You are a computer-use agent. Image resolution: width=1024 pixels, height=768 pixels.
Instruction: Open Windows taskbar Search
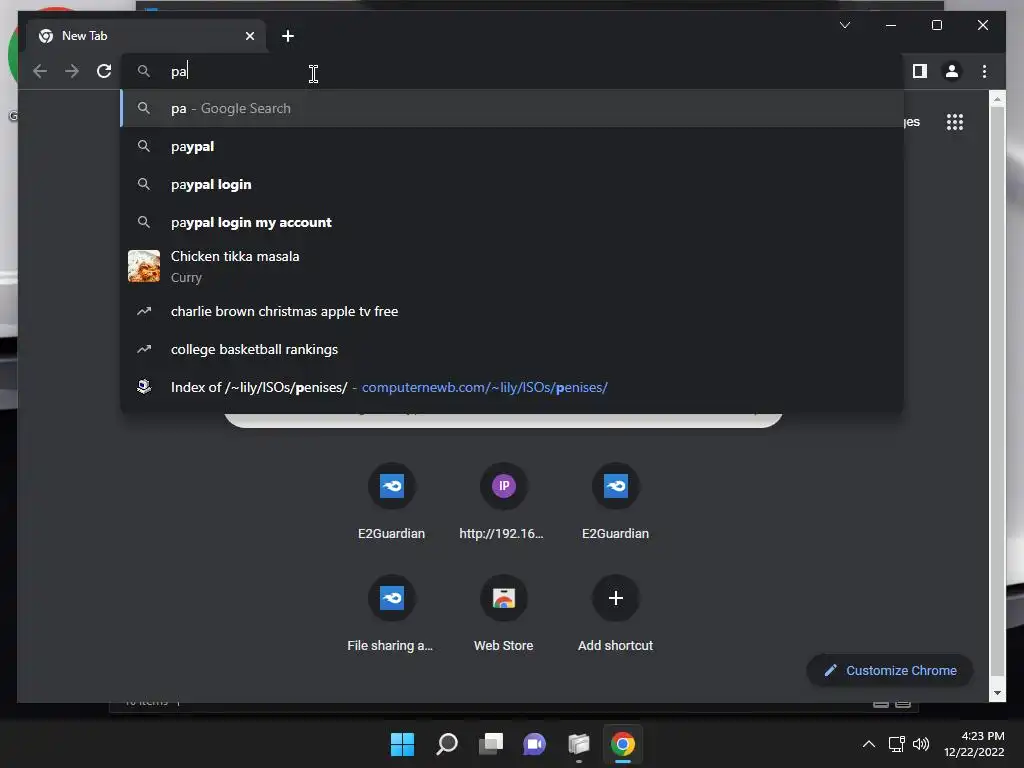click(x=447, y=744)
